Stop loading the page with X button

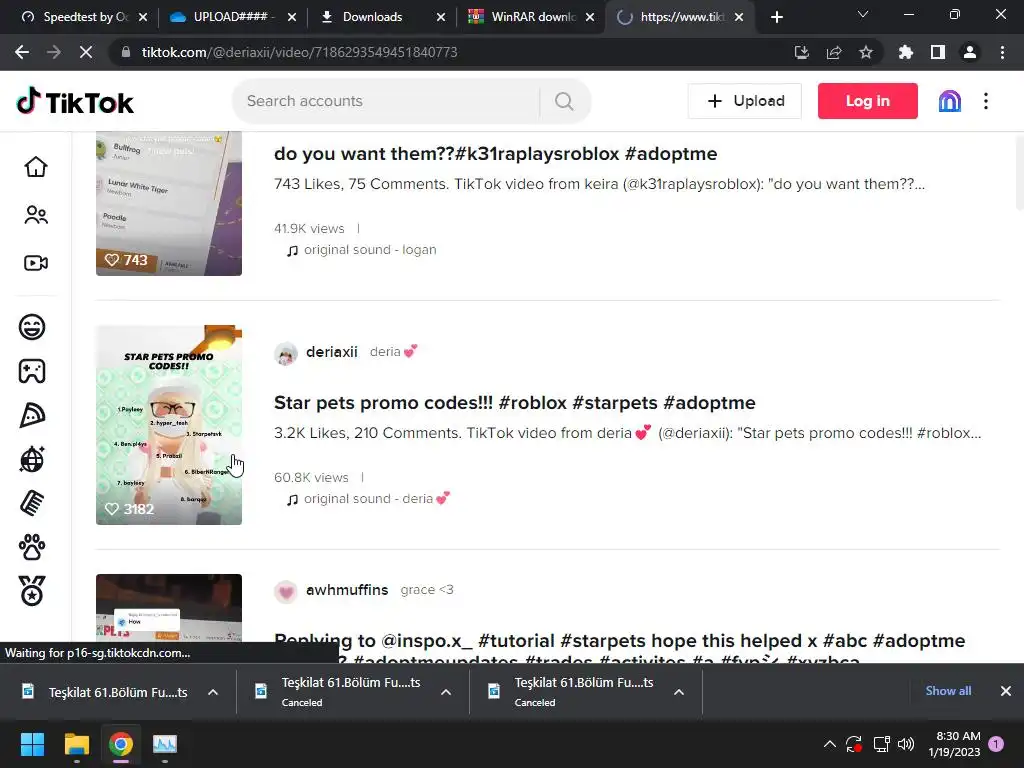(x=86, y=52)
